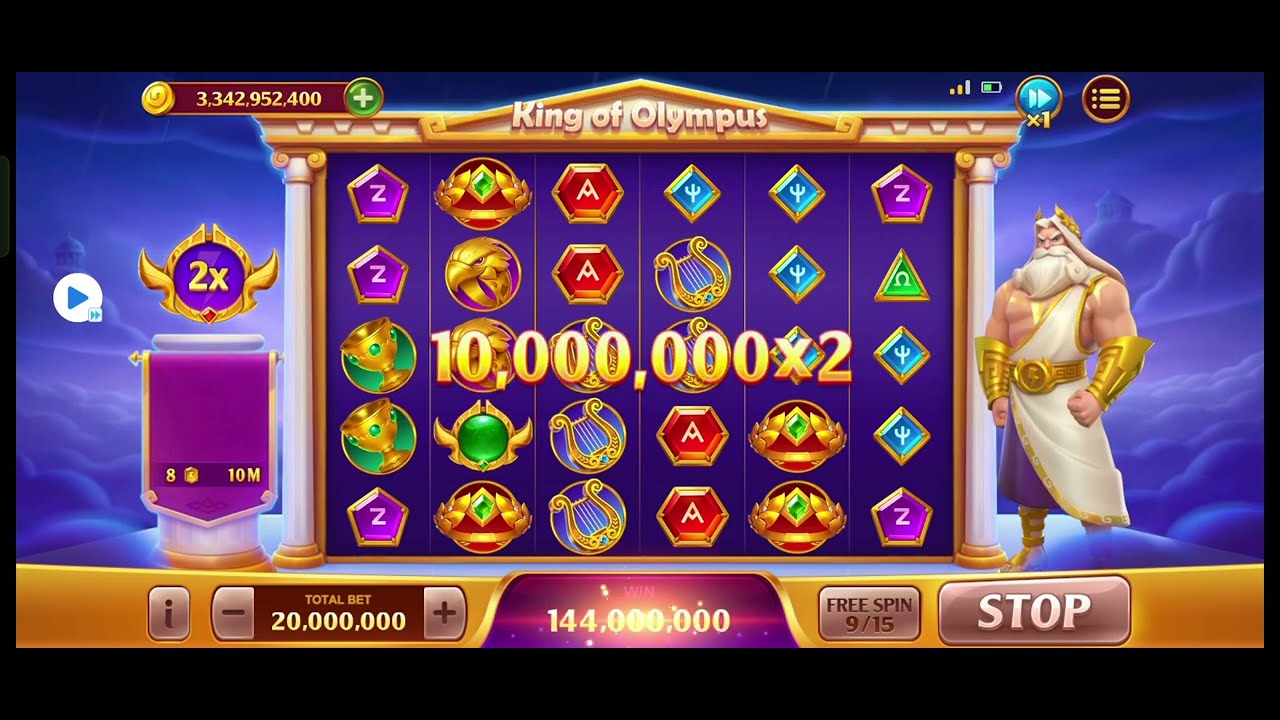This screenshot has width=1280, height=720.
Task: Click the top-left purple Z pentagon symbol
Action: coord(377,194)
